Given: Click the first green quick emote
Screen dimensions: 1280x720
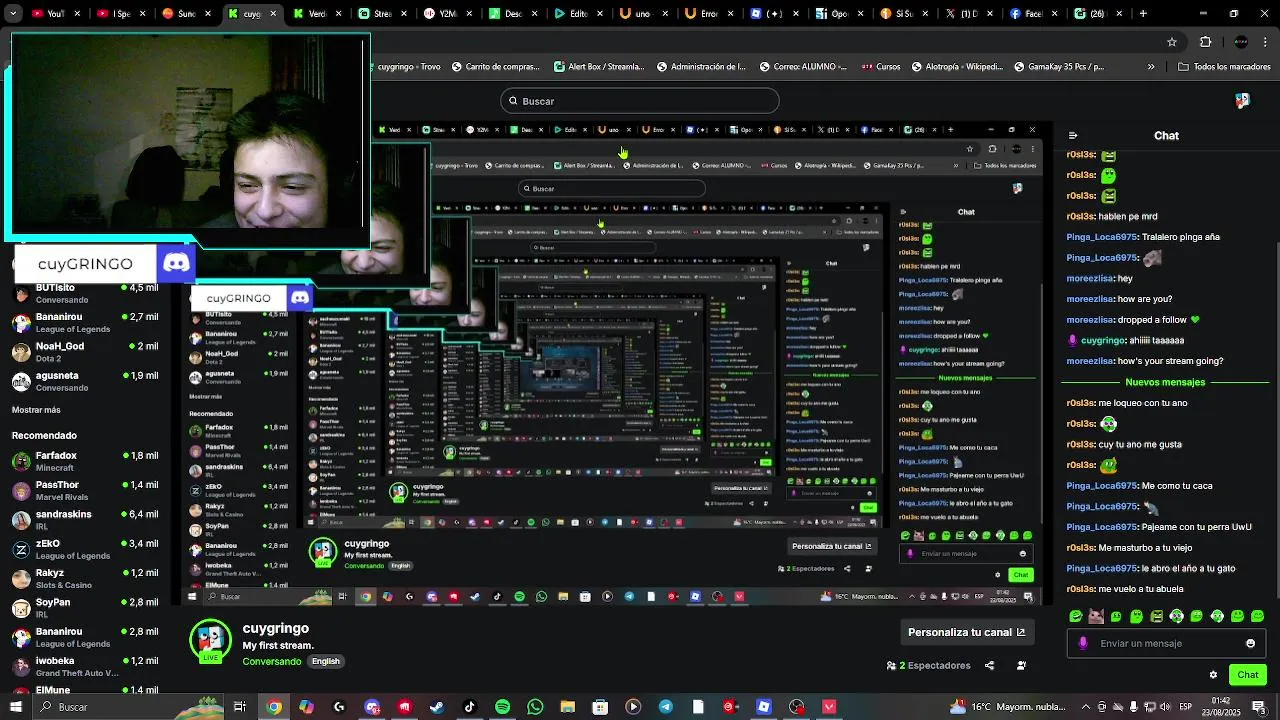Looking at the screenshot, I should tap(1075, 616).
